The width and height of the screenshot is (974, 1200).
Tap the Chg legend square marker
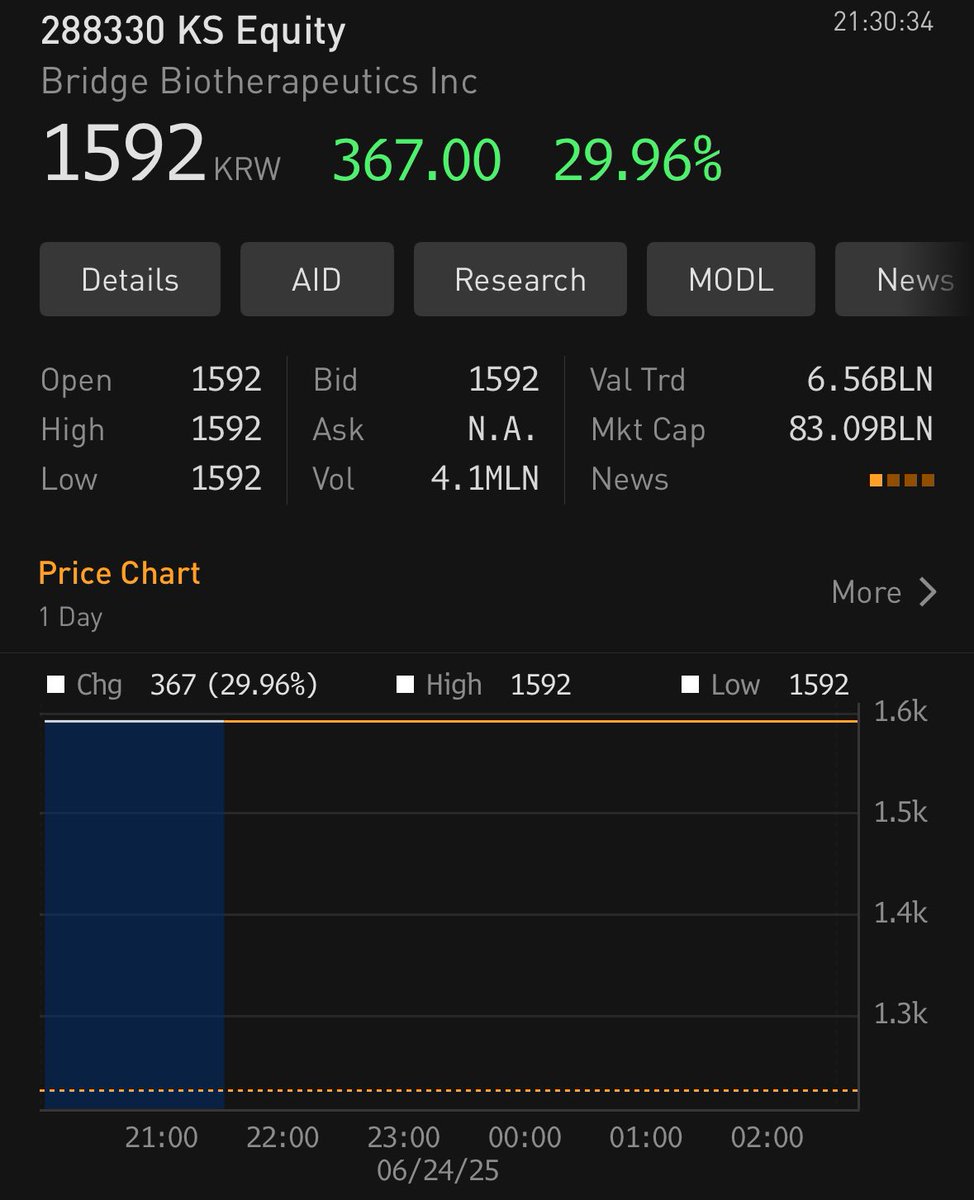coord(55,685)
